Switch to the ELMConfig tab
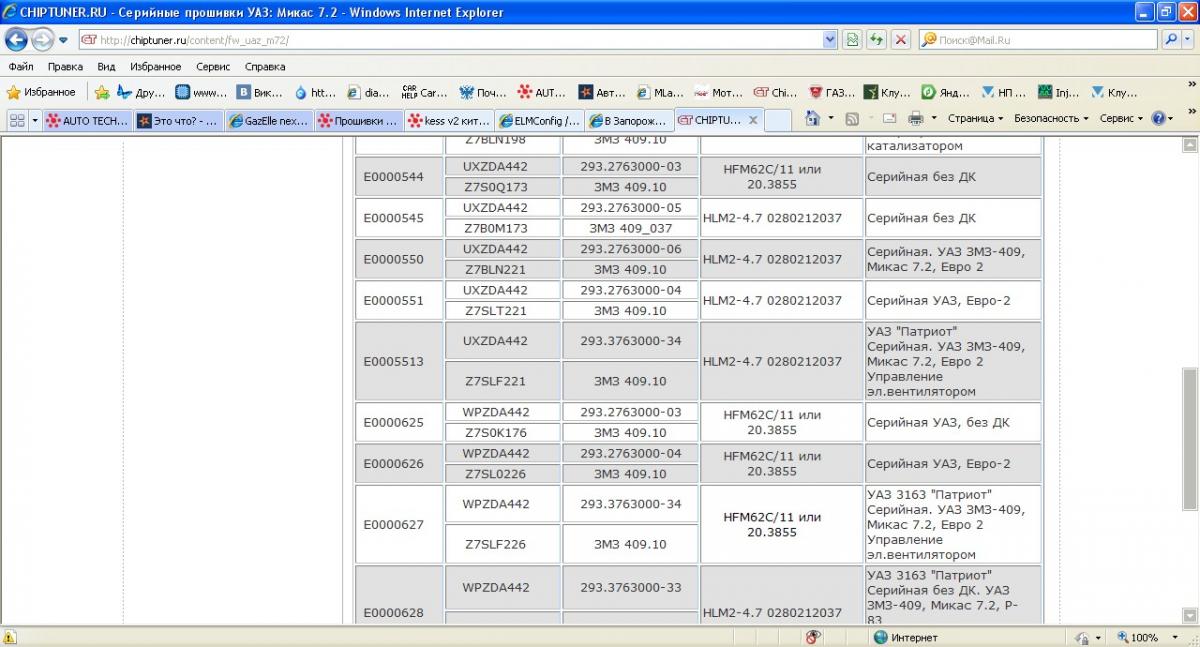 [539, 121]
